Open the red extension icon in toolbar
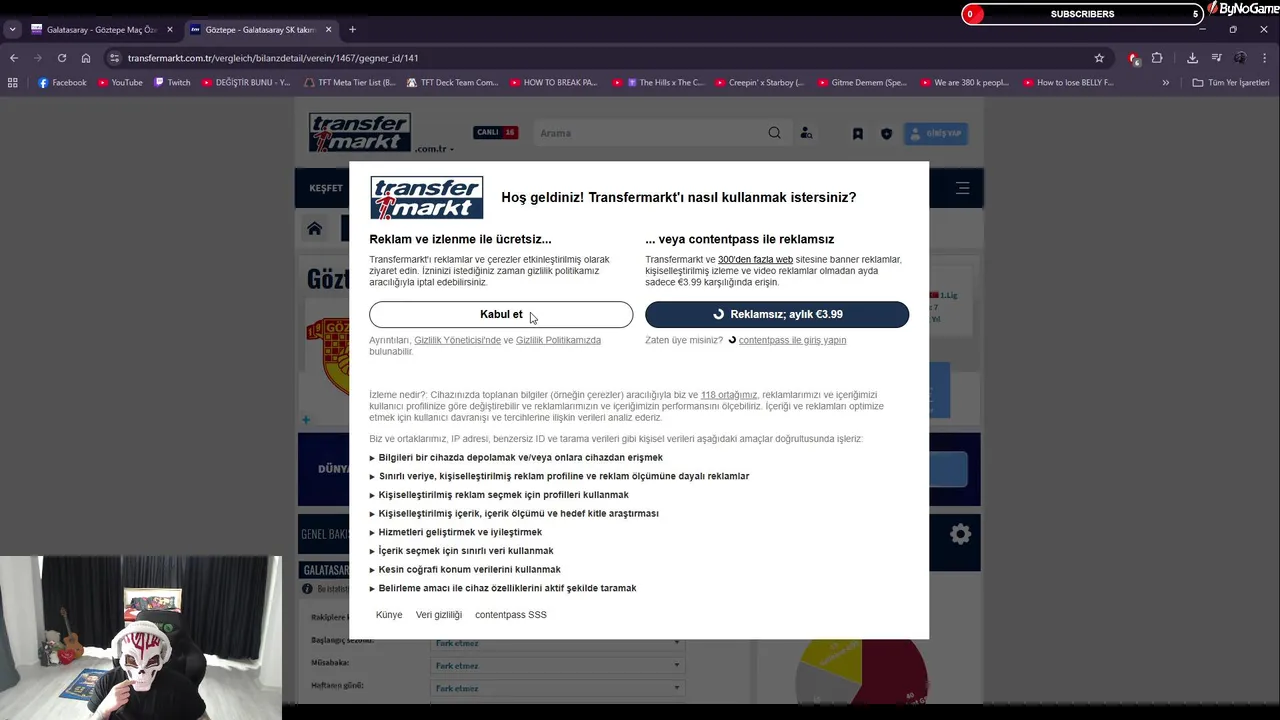The width and height of the screenshot is (1280, 720). coord(1133,58)
